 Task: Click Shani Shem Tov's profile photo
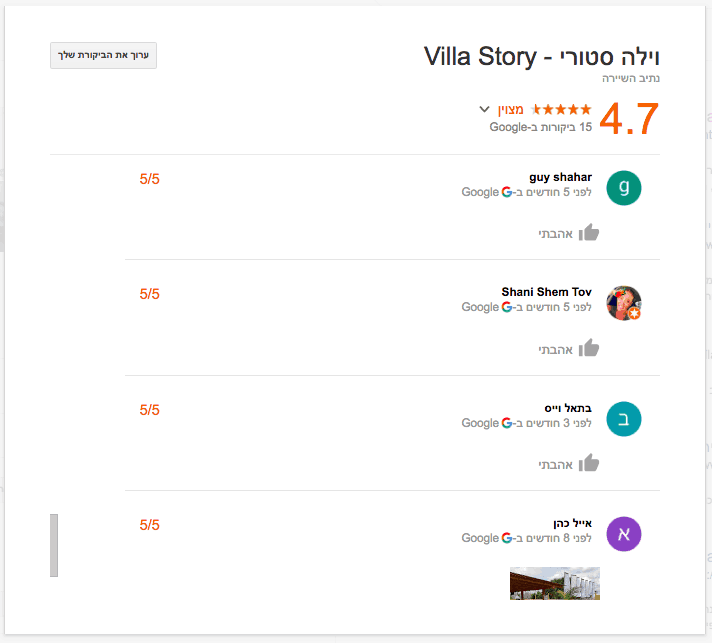point(624,303)
